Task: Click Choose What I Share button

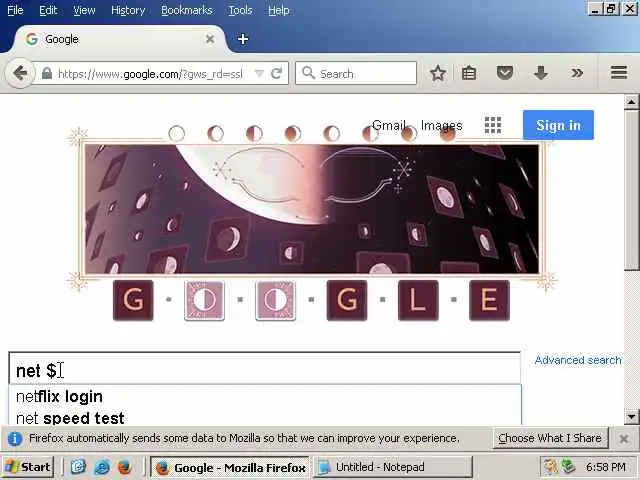Action: [550, 438]
